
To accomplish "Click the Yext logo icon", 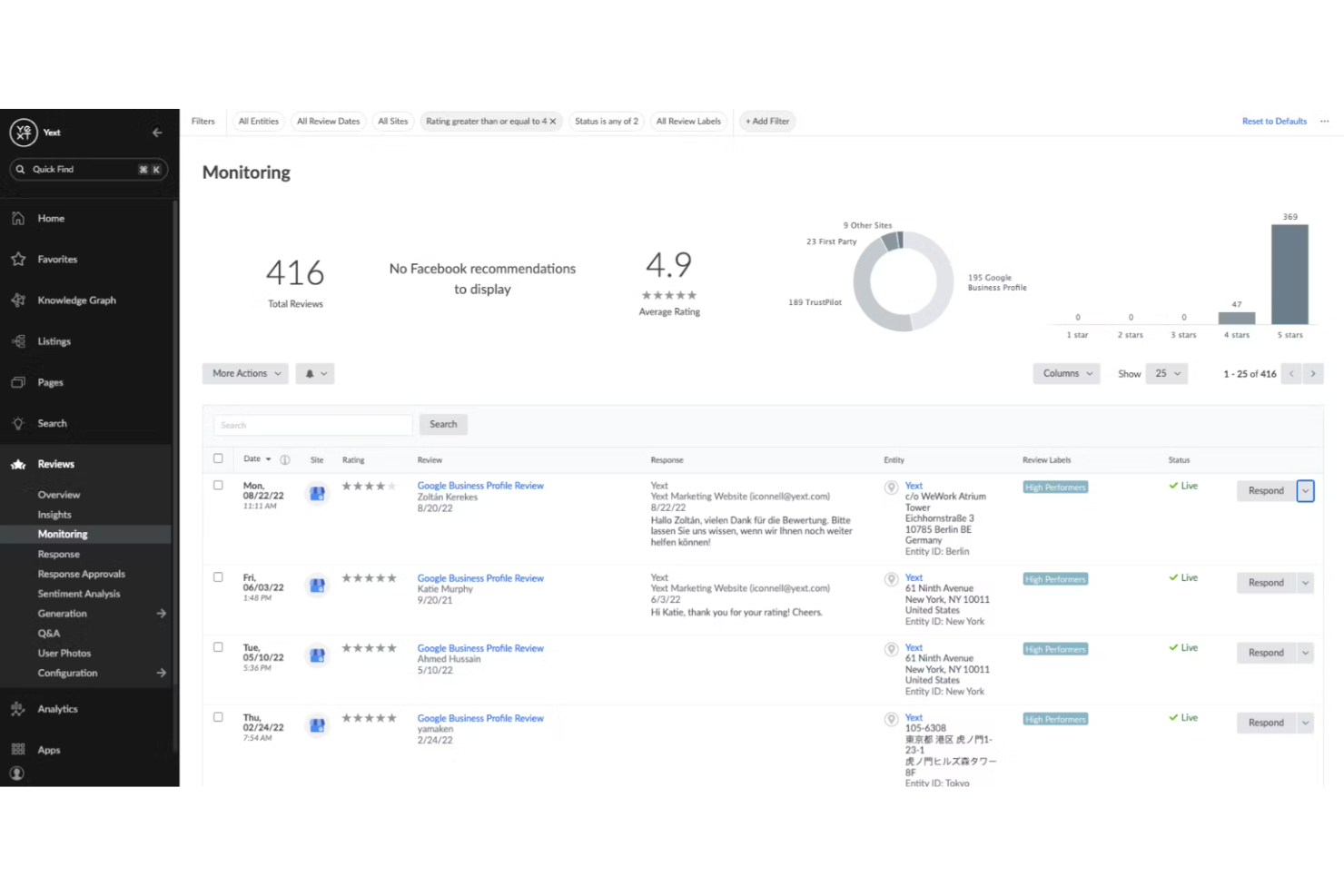I will (24, 133).
